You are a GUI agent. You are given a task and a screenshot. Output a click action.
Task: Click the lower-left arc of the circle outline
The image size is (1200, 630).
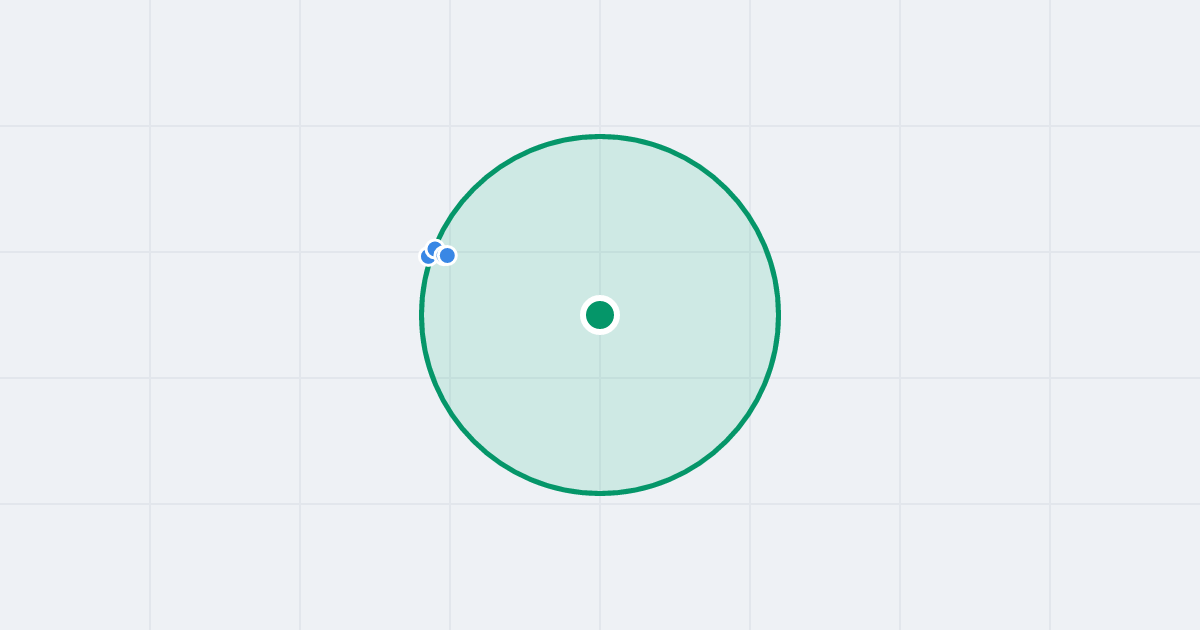point(474,441)
